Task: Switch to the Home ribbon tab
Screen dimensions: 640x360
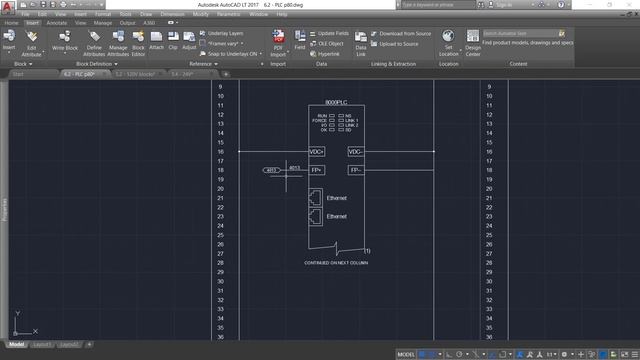Action: tap(11, 23)
